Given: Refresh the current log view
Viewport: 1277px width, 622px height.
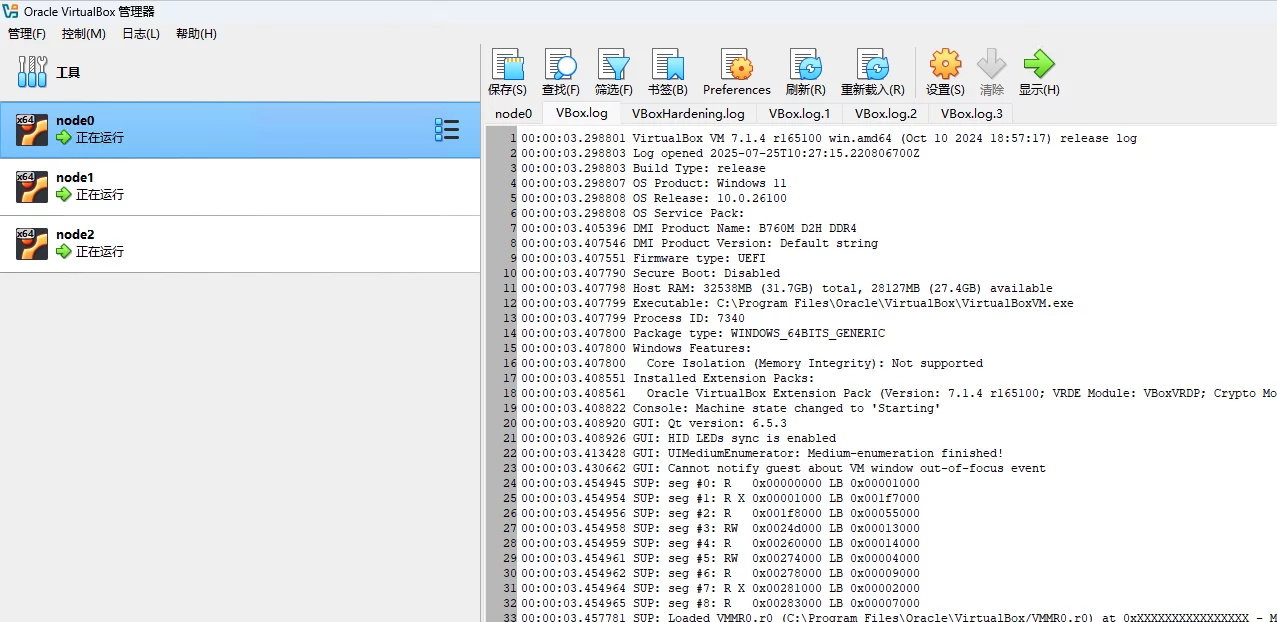Looking at the screenshot, I should pyautogui.click(x=805, y=70).
